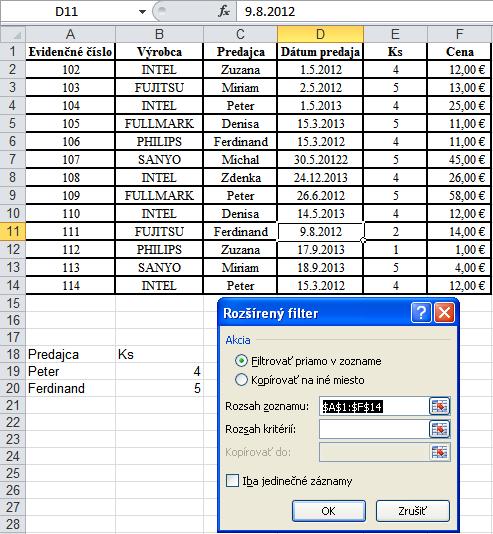Select the Ks criteria label in row 18
The image size is (493, 534).
pos(159,354)
